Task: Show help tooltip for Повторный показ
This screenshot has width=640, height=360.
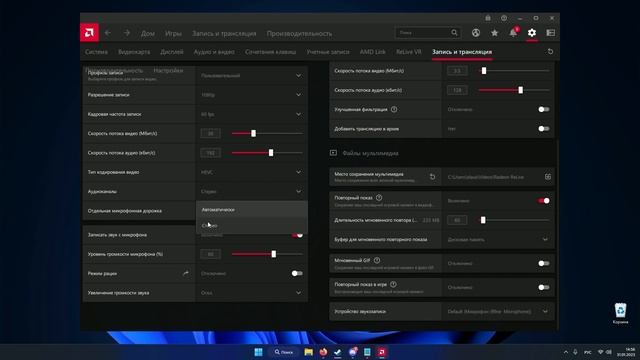Action: (x=379, y=198)
